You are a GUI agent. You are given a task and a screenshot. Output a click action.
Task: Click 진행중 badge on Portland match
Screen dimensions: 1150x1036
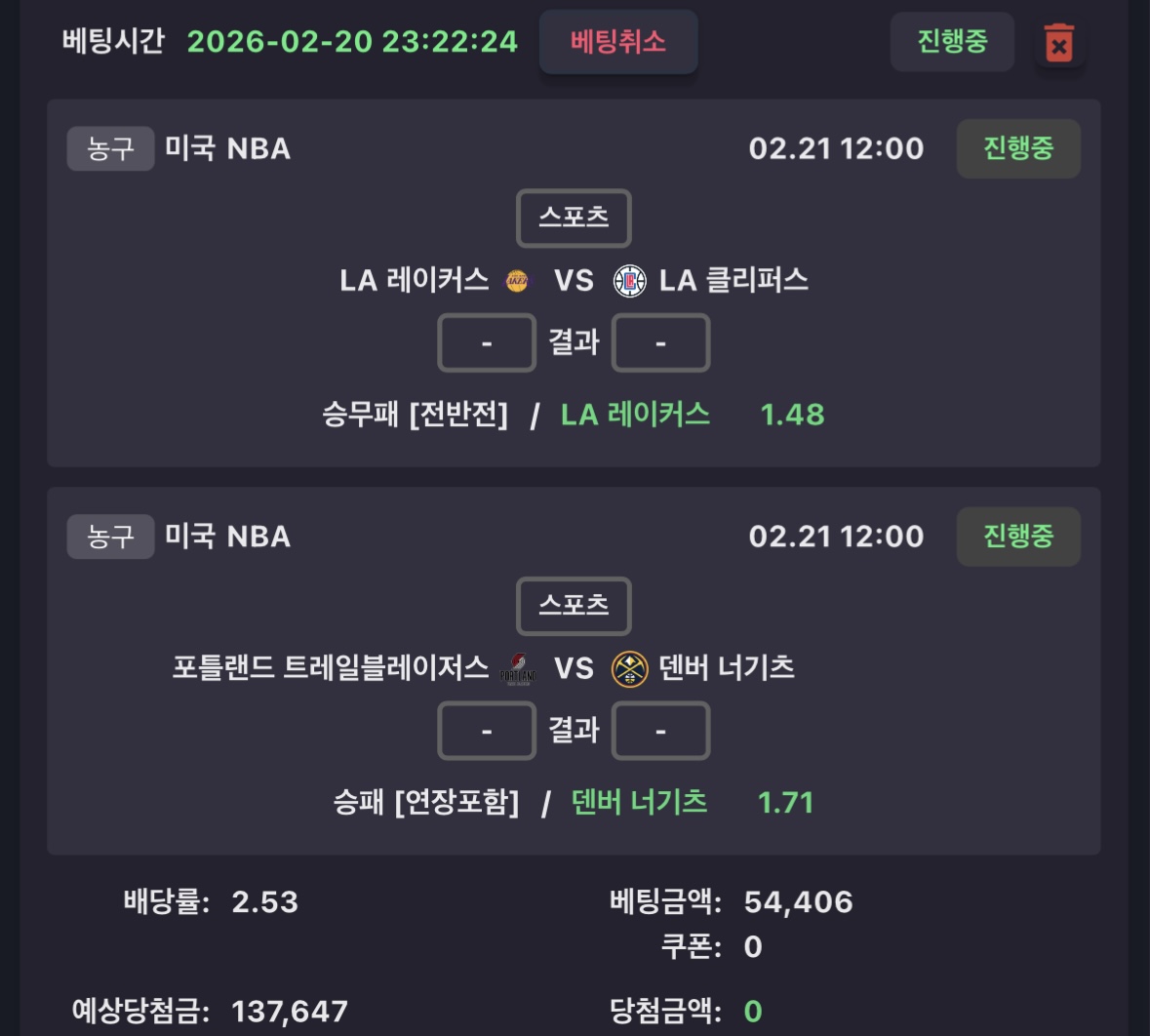click(1017, 536)
